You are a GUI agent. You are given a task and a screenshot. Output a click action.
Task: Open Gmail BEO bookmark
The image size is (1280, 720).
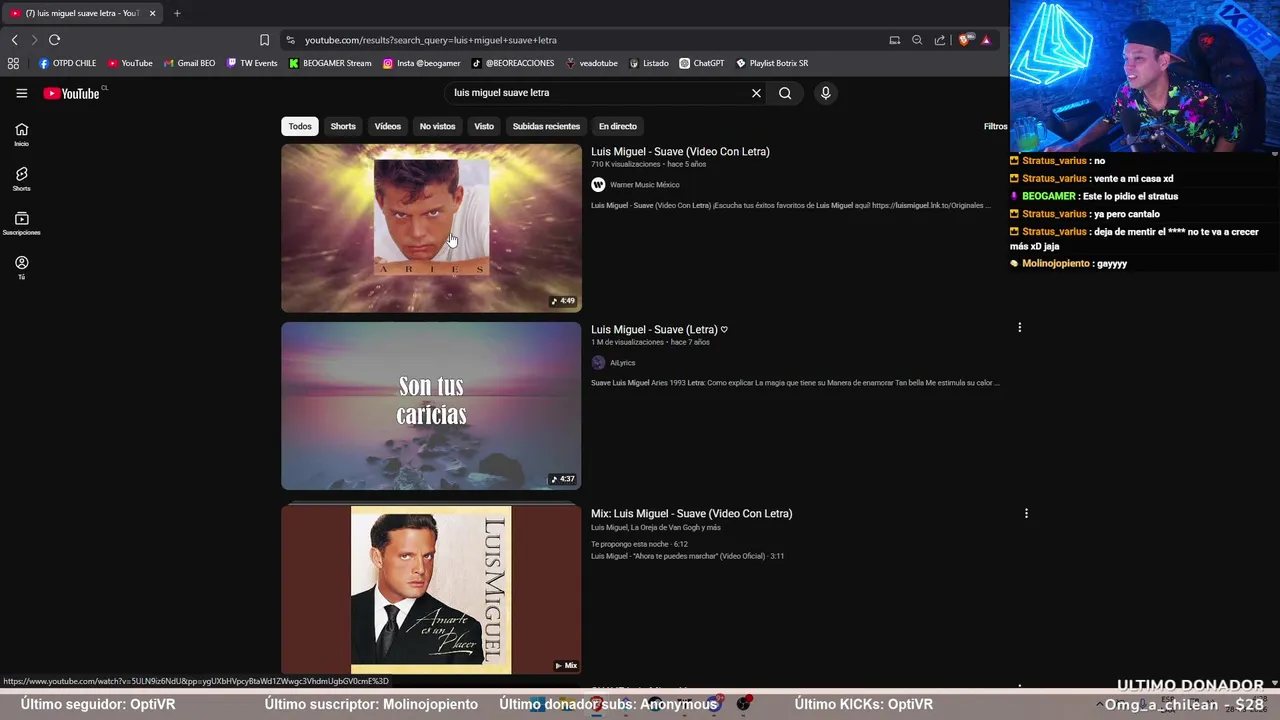pos(189,63)
